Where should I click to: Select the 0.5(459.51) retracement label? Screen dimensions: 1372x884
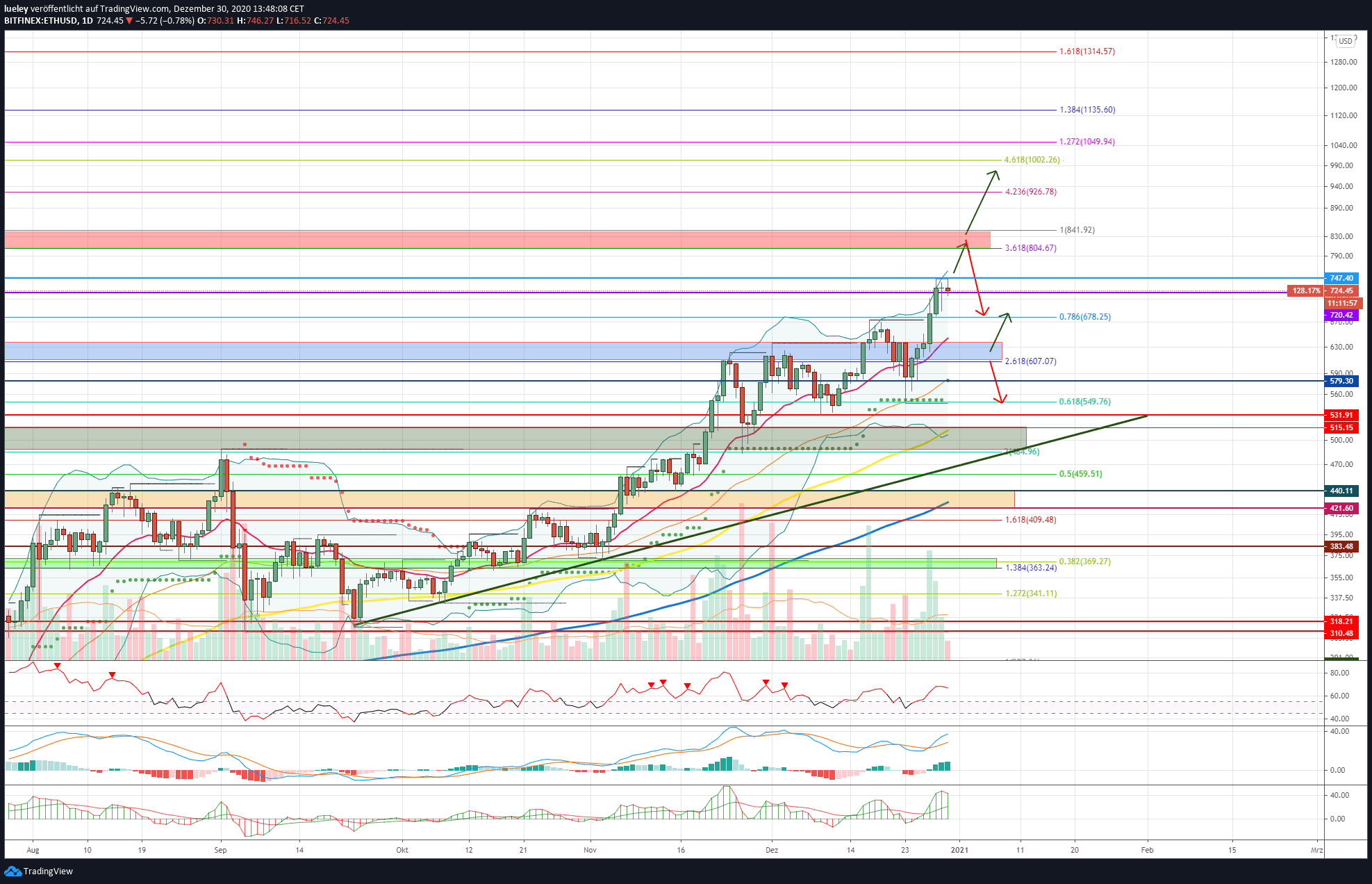pos(1080,474)
